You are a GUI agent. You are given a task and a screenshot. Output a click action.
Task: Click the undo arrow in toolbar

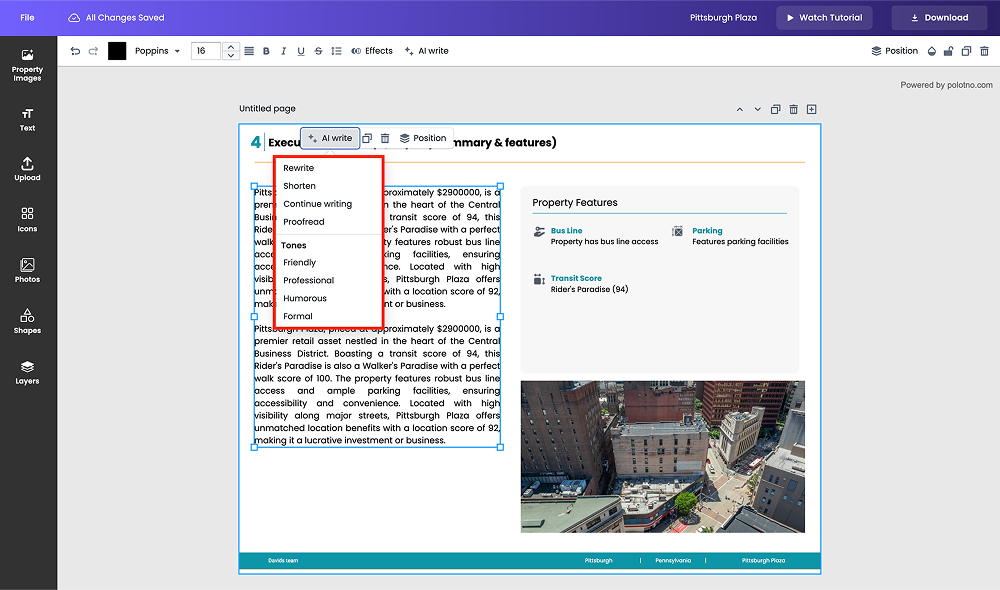pyautogui.click(x=75, y=51)
